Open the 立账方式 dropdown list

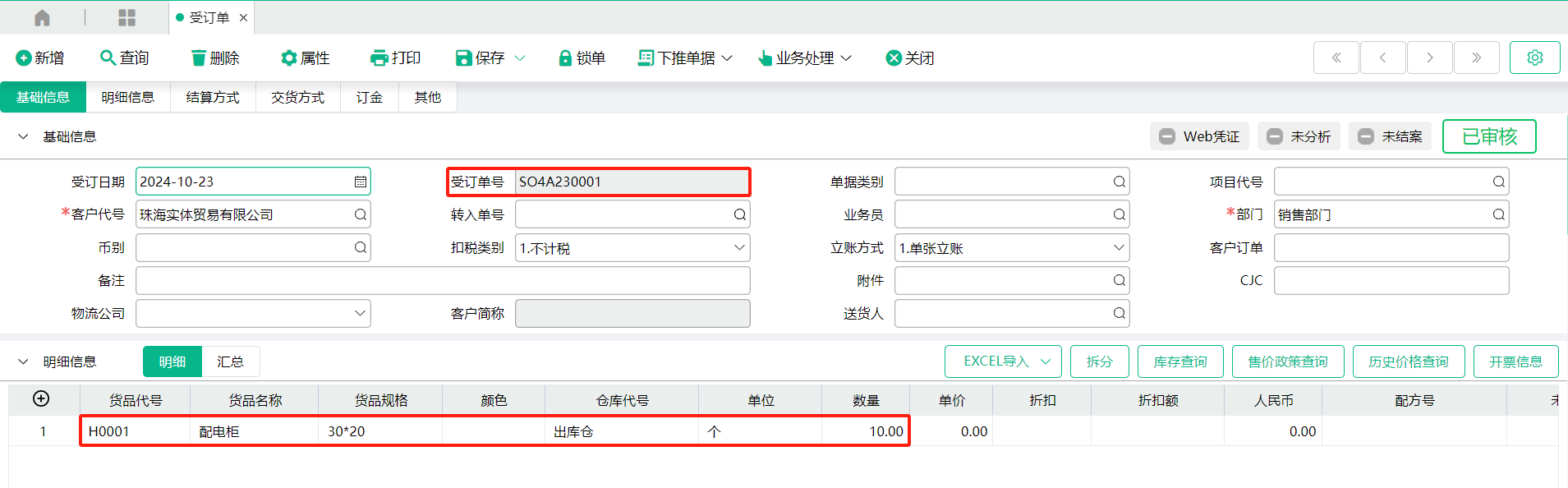coord(1118,247)
